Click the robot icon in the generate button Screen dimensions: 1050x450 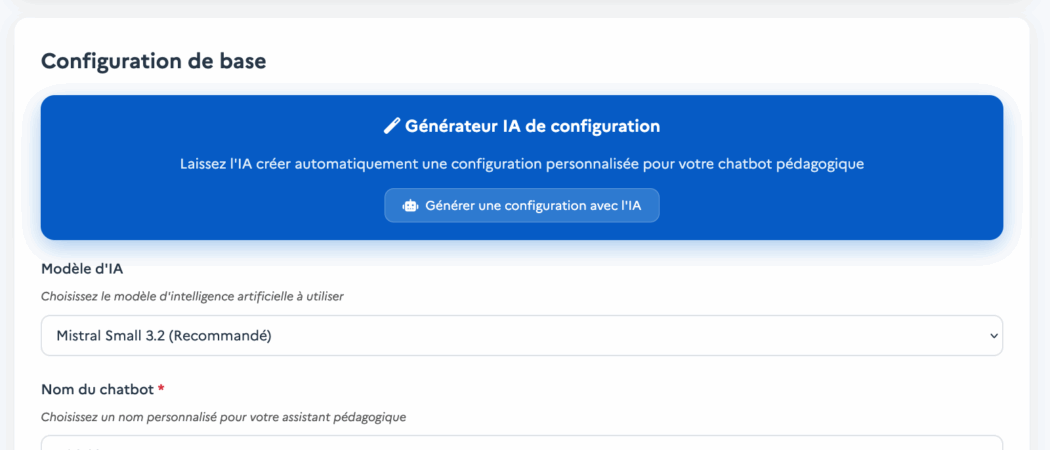point(410,205)
